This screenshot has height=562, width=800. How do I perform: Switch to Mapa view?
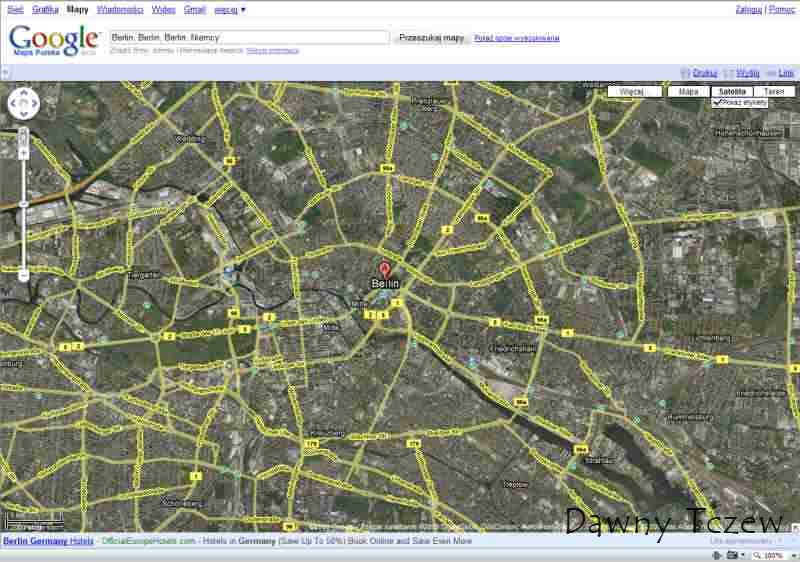pyautogui.click(x=688, y=91)
